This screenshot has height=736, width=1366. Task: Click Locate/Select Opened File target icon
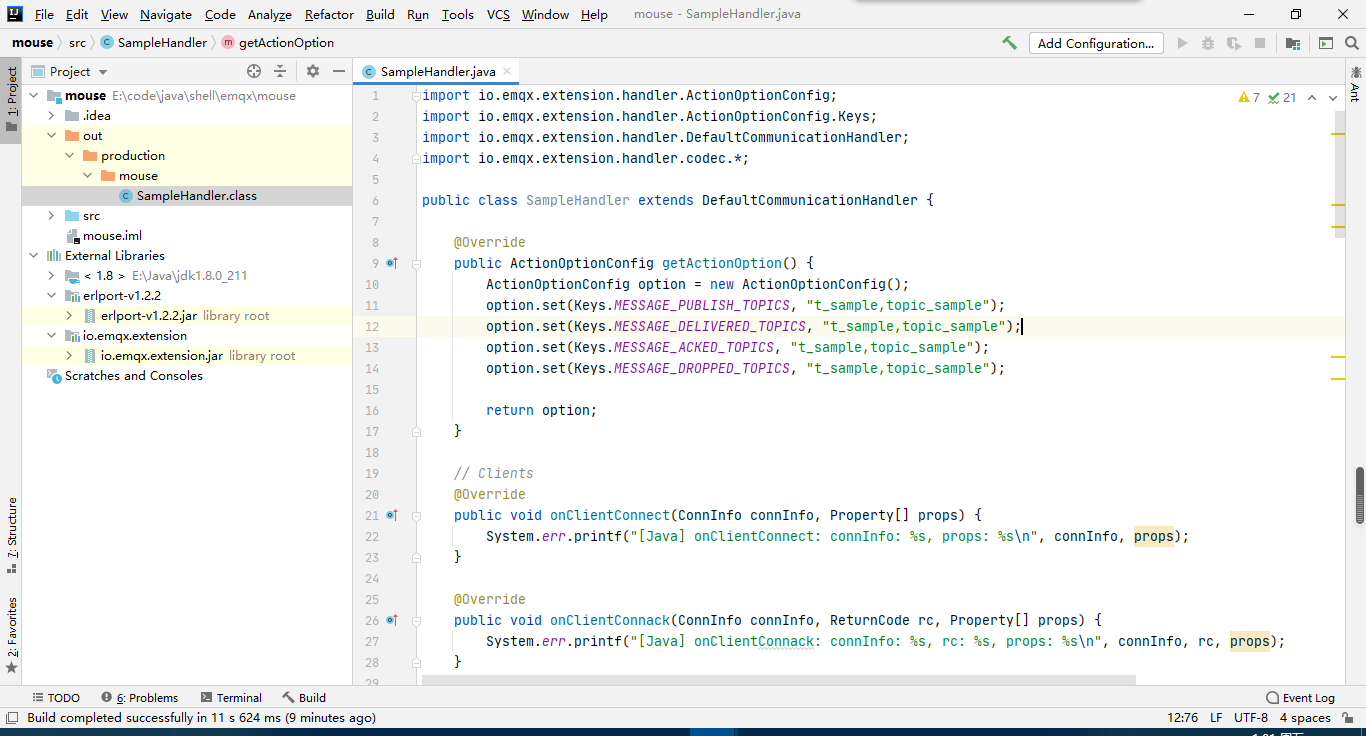tap(254, 71)
